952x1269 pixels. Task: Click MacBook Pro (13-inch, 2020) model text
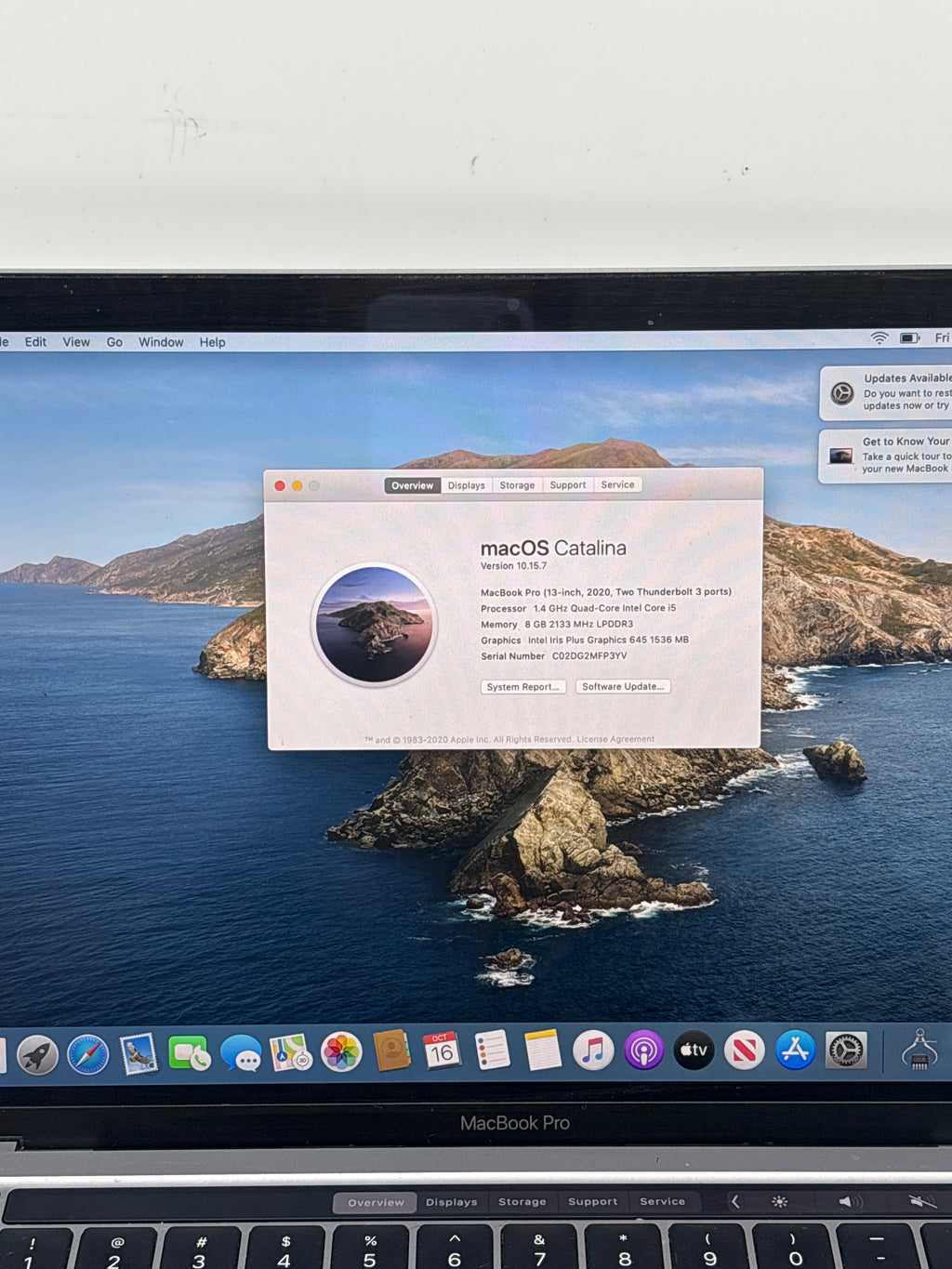tap(605, 592)
